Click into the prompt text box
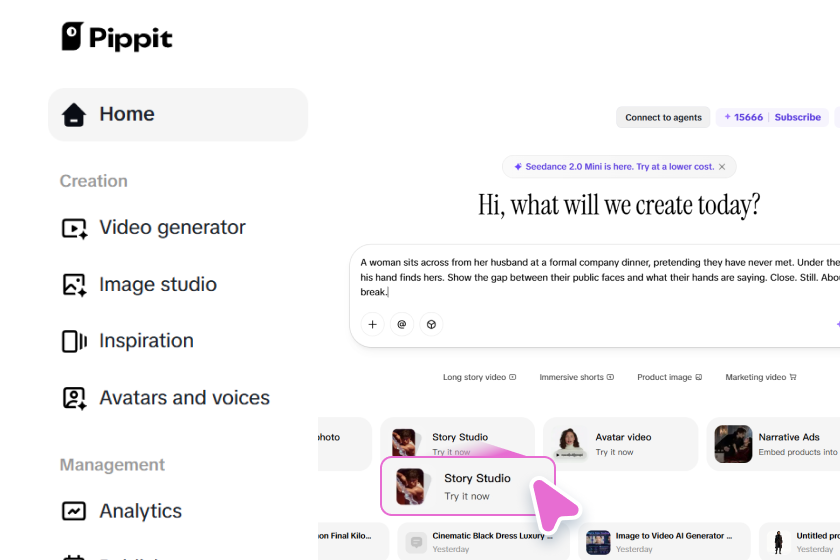Image resolution: width=840 pixels, height=560 pixels. 599,277
